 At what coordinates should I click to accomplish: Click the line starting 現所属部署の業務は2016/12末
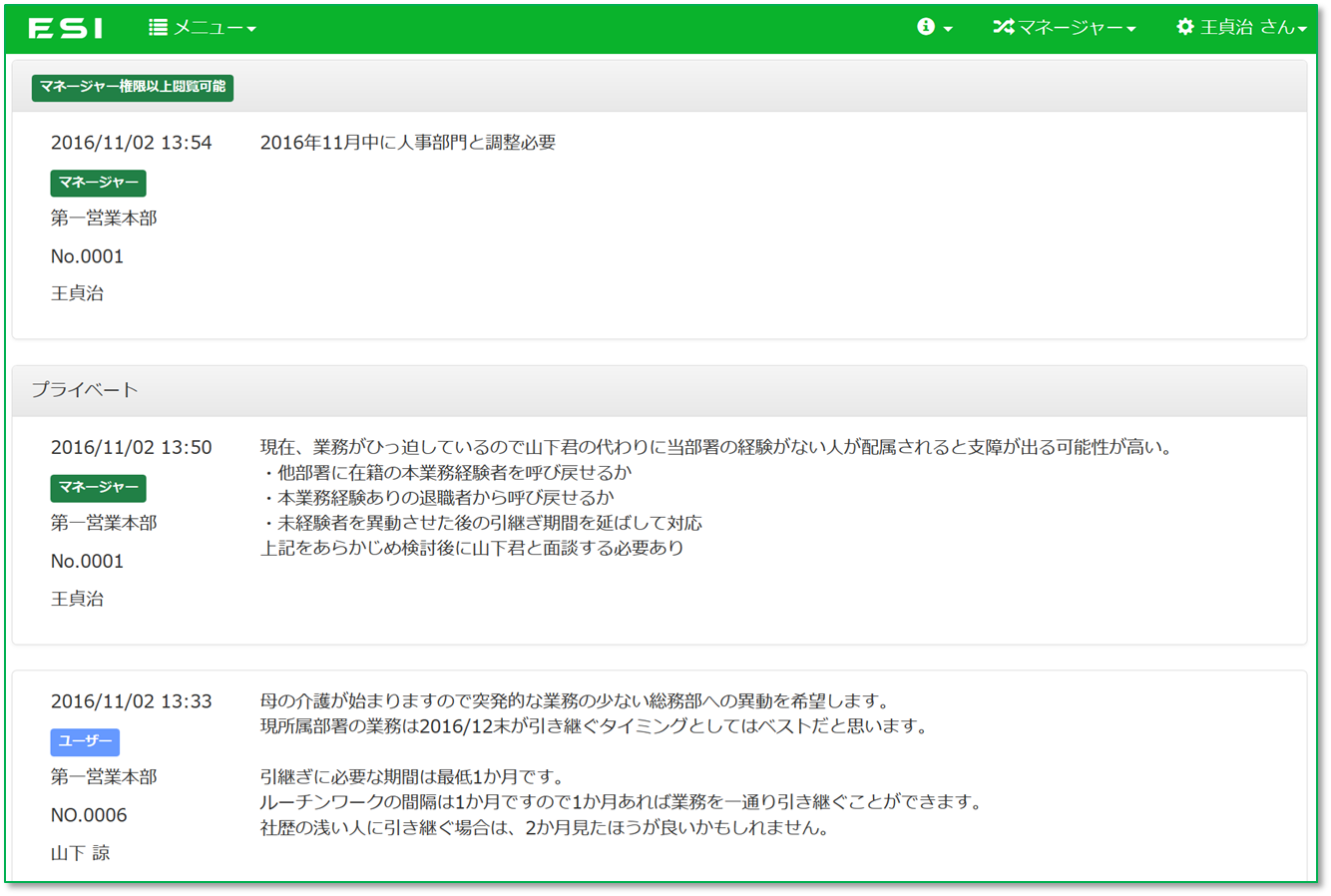click(596, 726)
